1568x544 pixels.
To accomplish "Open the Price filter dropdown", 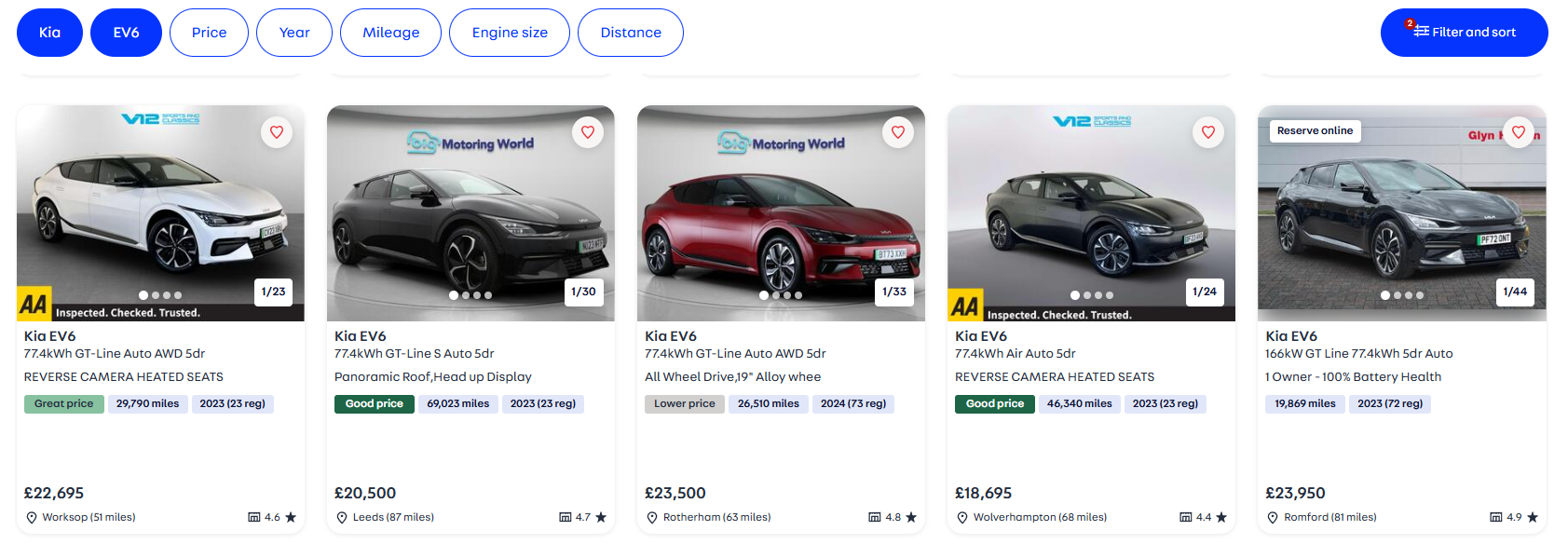I will coord(209,33).
